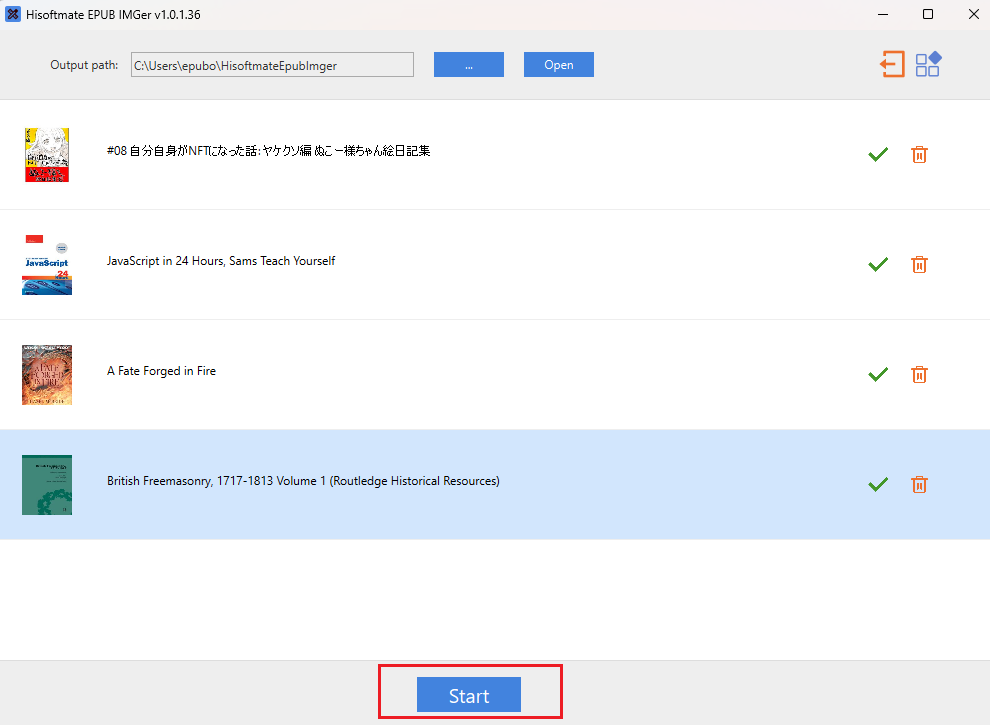Screen dimensions: 990x725
Task: Click the green check beside the NFT manga title
Action: 878,154
